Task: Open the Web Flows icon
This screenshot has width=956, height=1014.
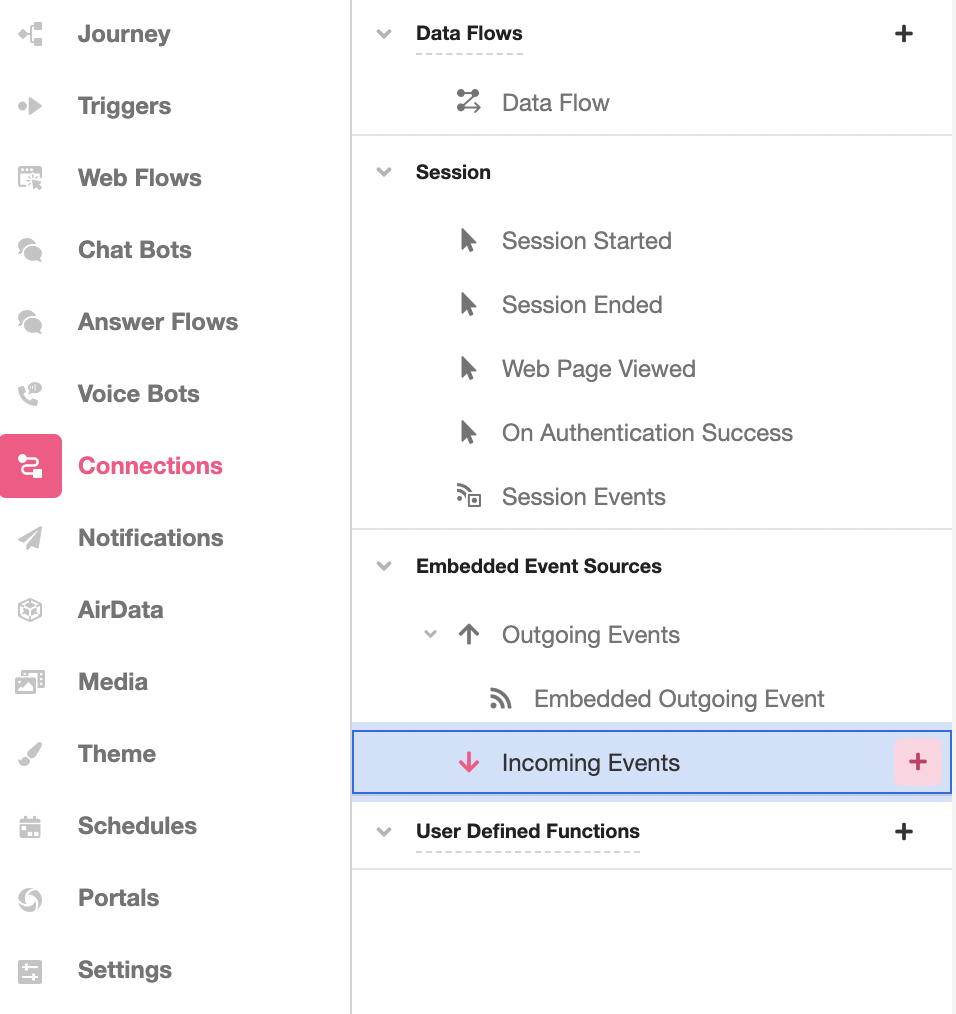Action: (x=30, y=178)
